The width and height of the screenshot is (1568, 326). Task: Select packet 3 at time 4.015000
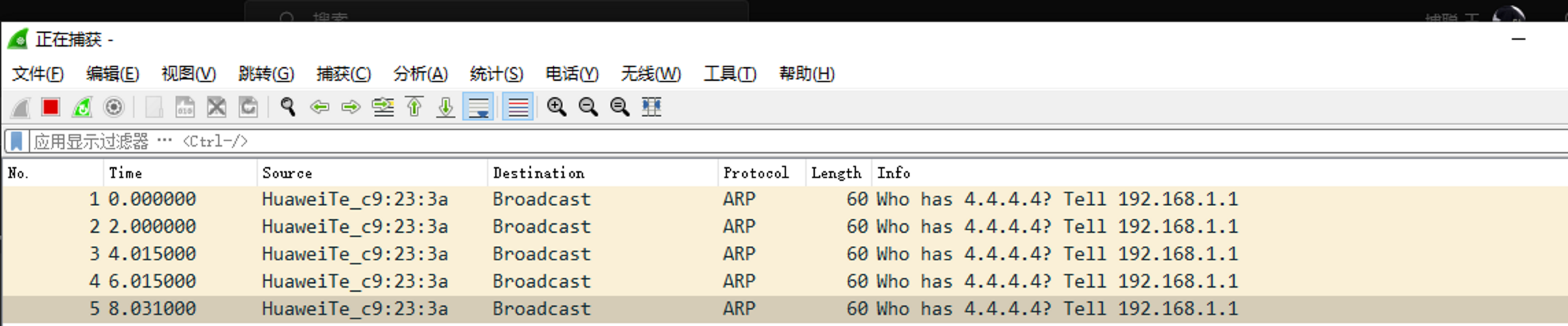pyautogui.click(x=785, y=254)
